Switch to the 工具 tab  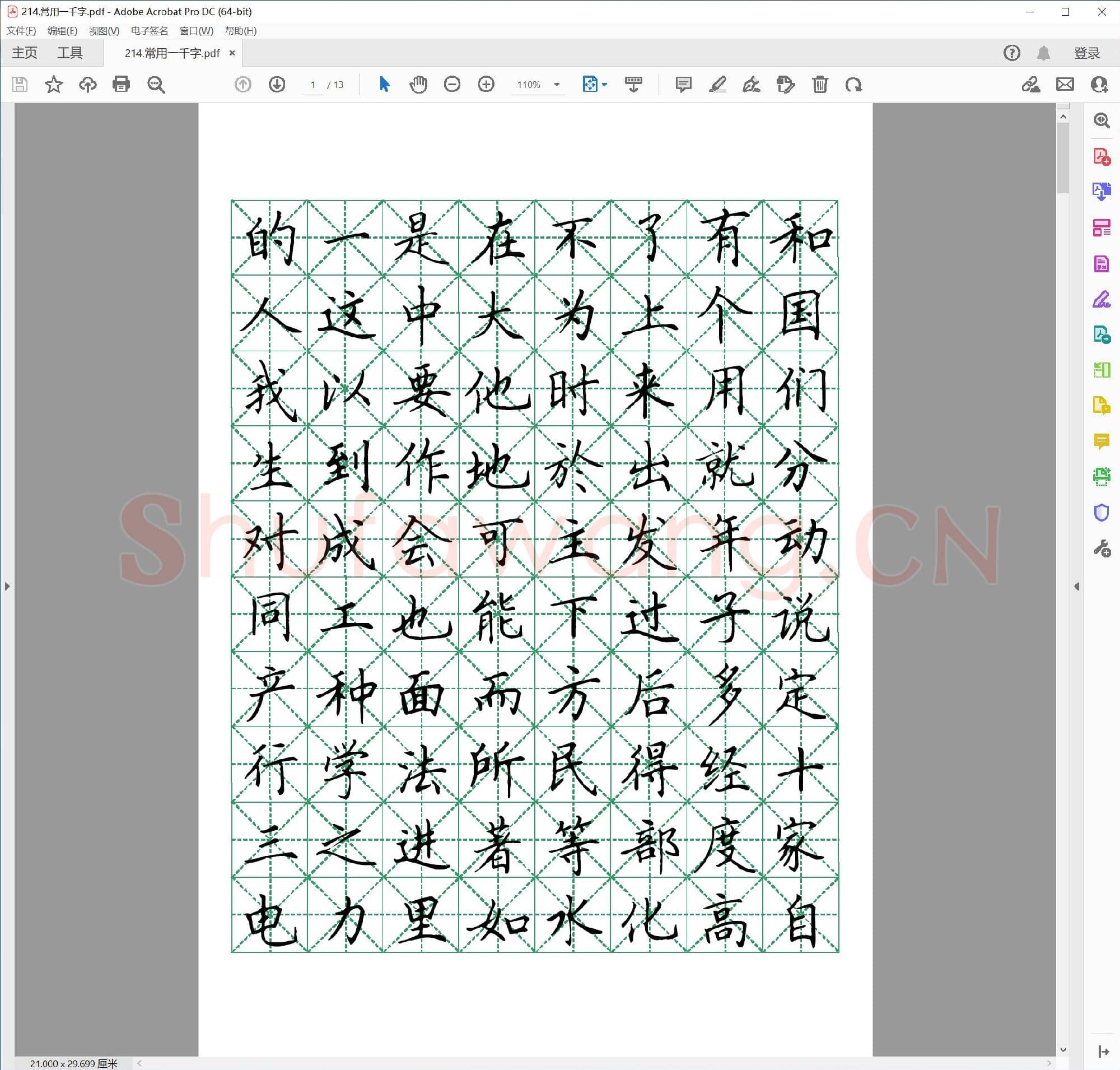[69, 53]
